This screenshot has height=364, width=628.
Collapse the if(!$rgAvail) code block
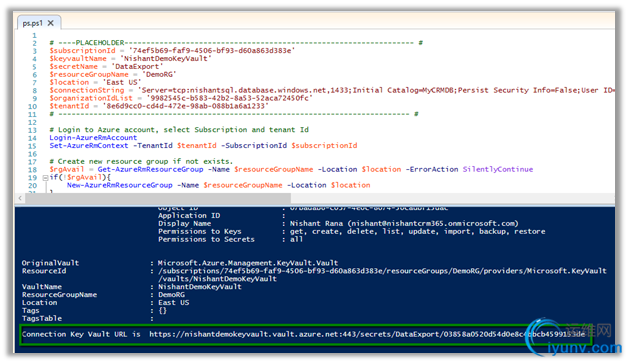[x=45, y=177]
